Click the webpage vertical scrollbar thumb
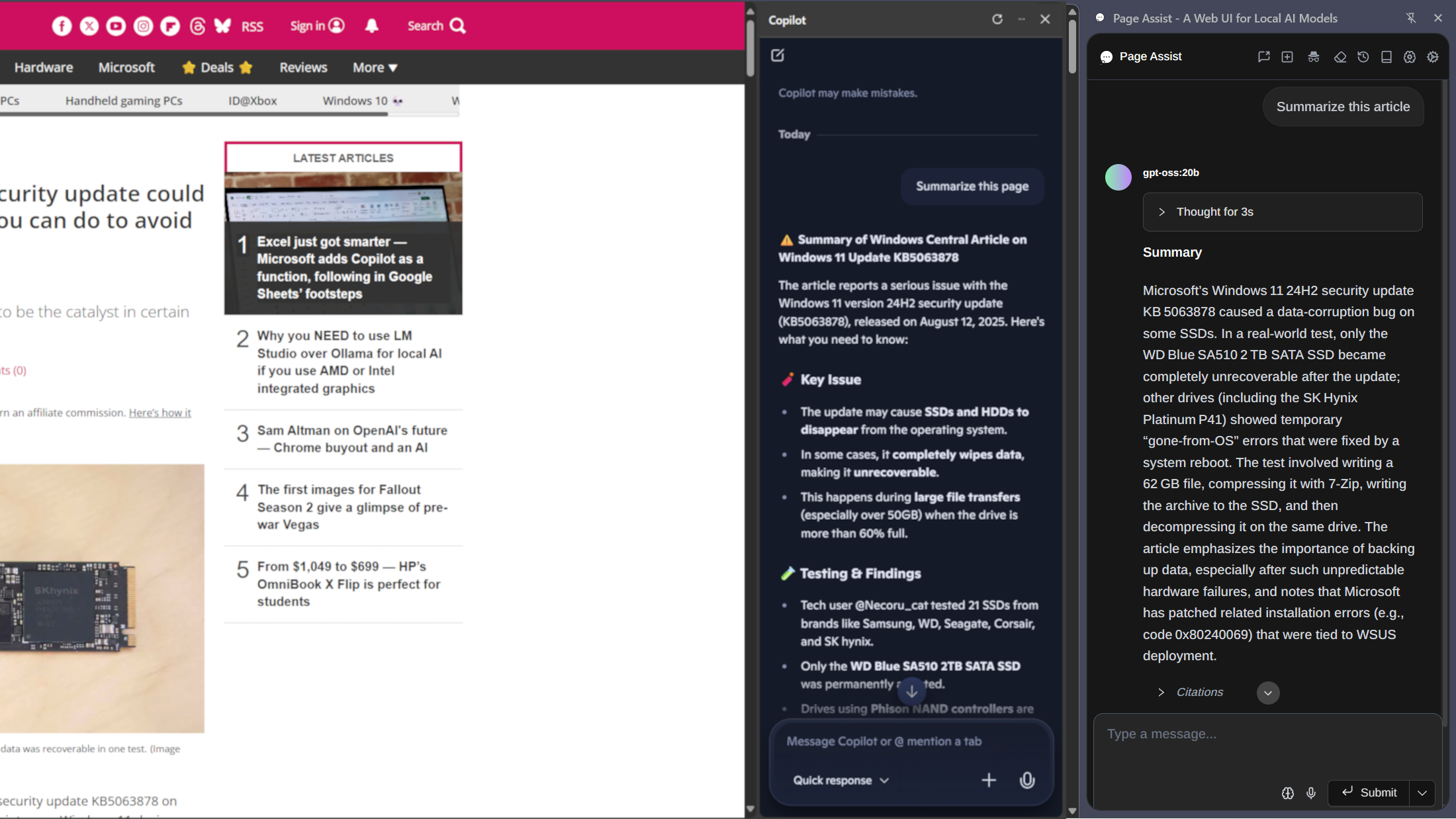Screen dimensions: 1456x819 coord(750,48)
